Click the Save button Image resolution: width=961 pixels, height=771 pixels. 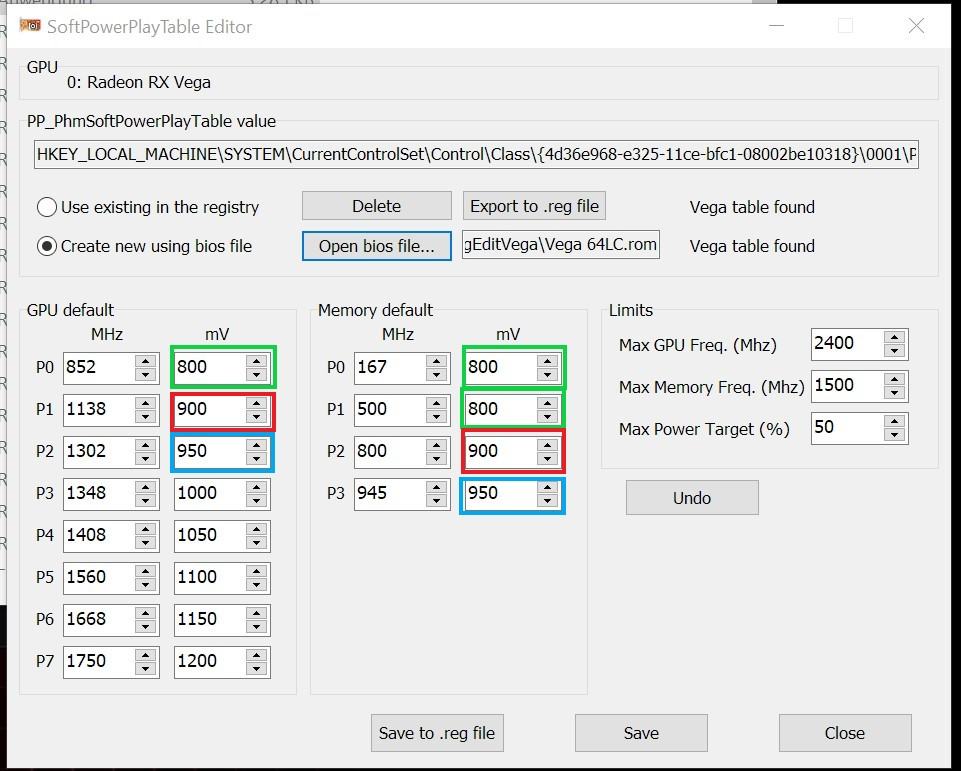(x=641, y=733)
